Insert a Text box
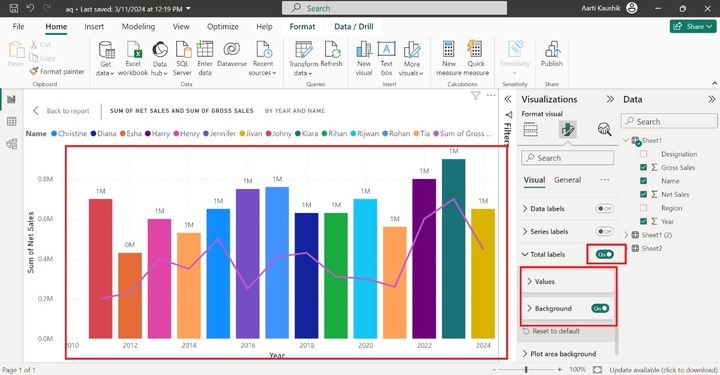This screenshot has width=720, height=375. coord(387,58)
